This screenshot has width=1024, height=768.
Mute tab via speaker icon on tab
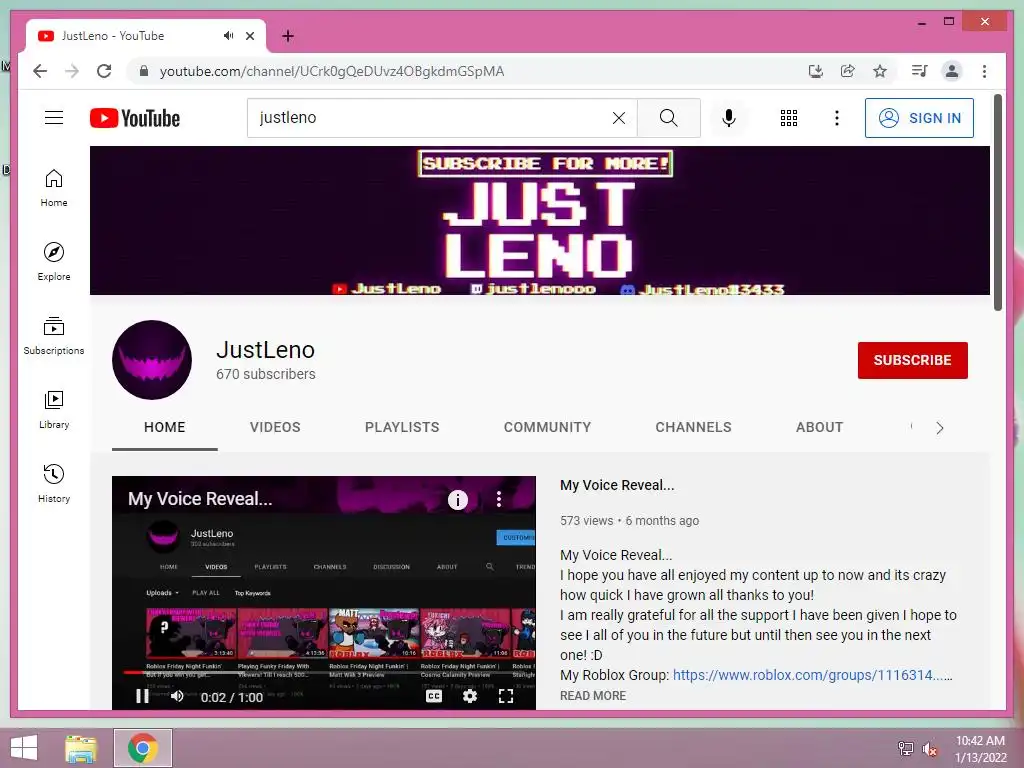pos(228,36)
